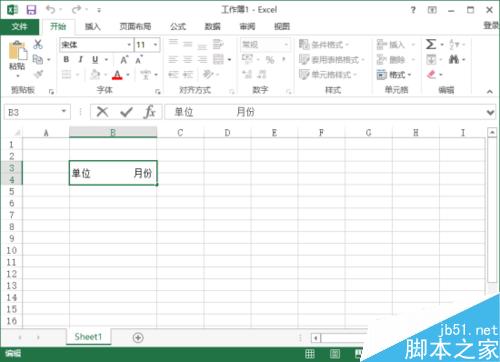This screenshot has width=500, height=362.
Task: Toggle align text right
Action: (x=202, y=60)
